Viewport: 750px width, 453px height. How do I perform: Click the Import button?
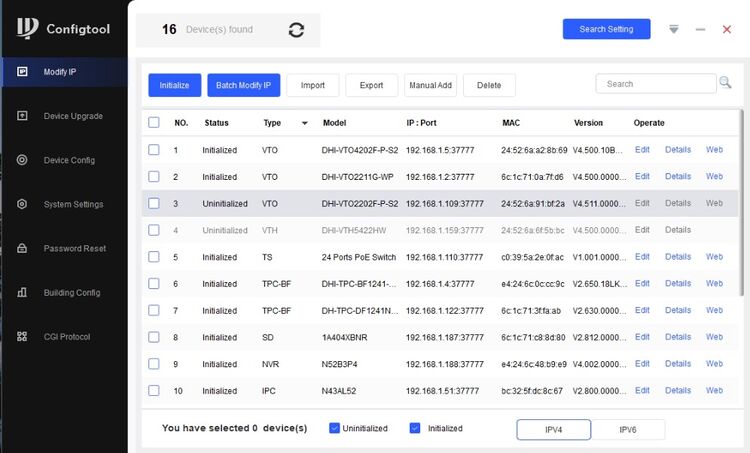(x=313, y=85)
